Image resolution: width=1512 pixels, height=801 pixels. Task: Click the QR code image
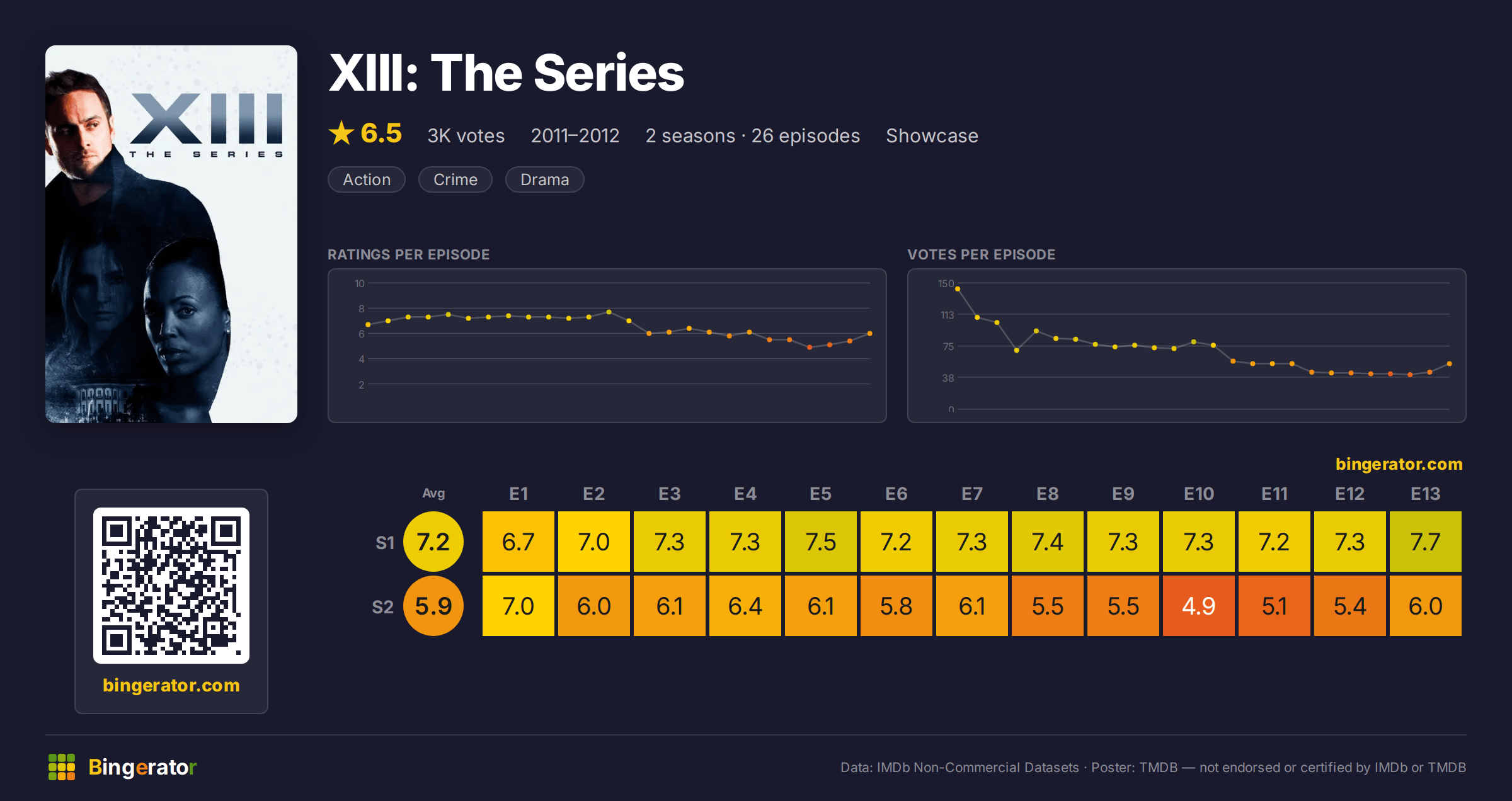click(x=171, y=585)
